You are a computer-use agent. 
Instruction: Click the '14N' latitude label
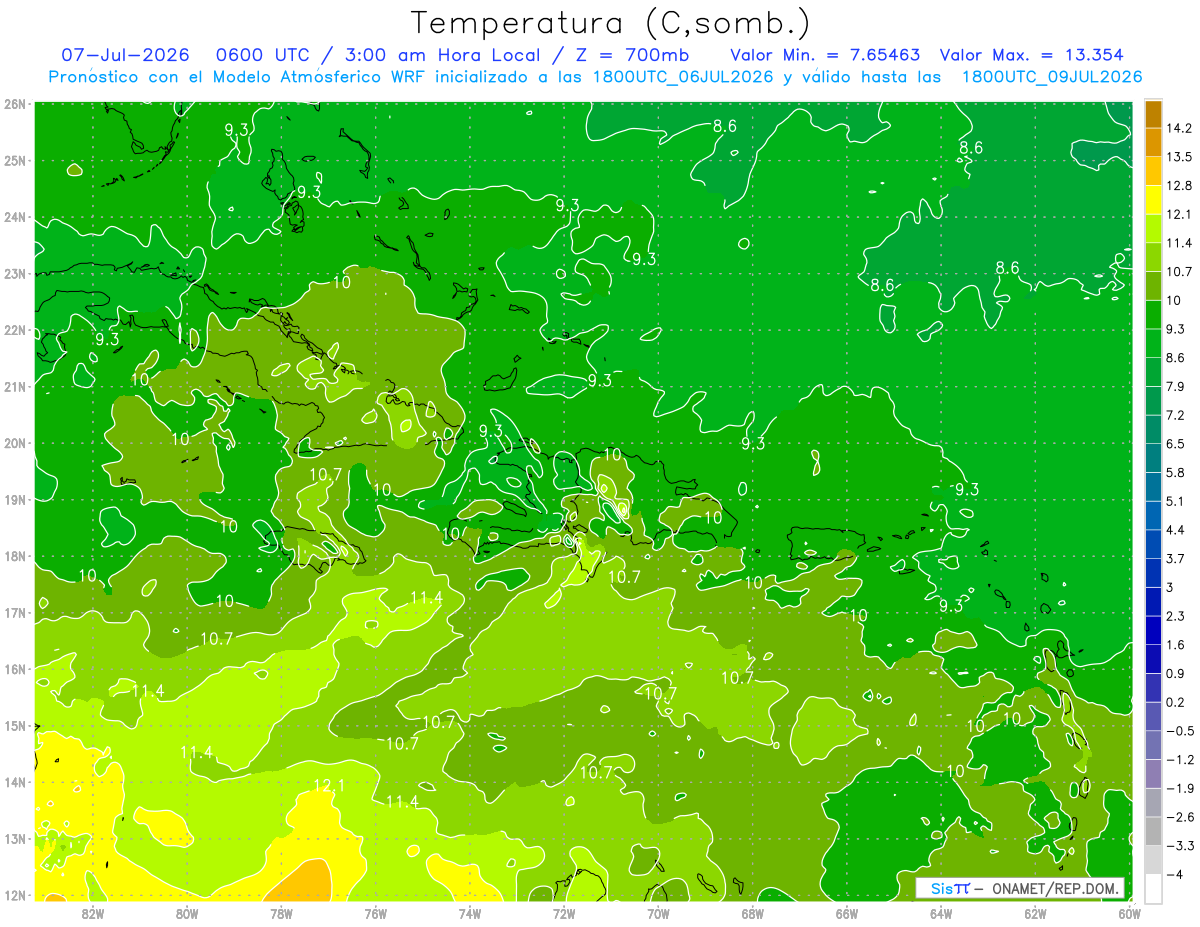pos(14,782)
